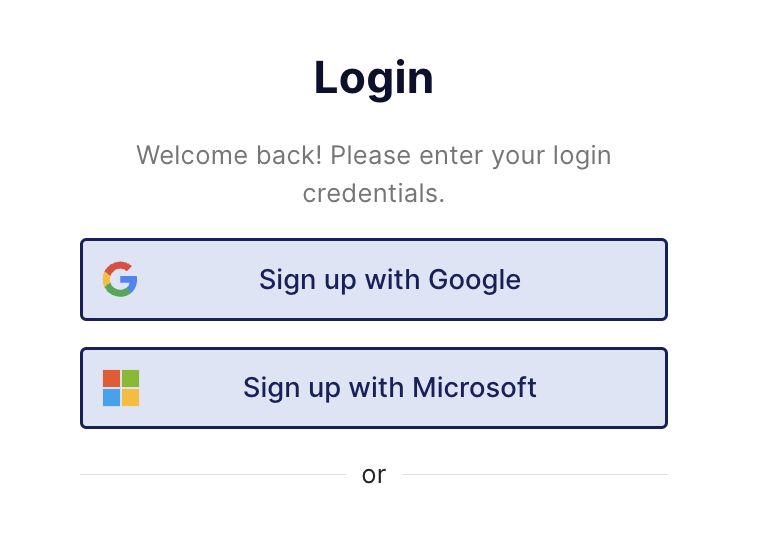Image resolution: width=768 pixels, height=534 pixels.
Task: Click the red square in Microsoft logo
Action: (x=111, y=378)
